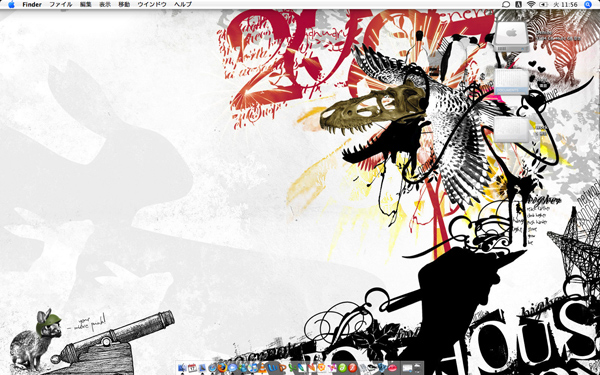Open the 編集 menu
Image resolution: width=600 pixels, height=375 pixels.
(x=86, y=5)
